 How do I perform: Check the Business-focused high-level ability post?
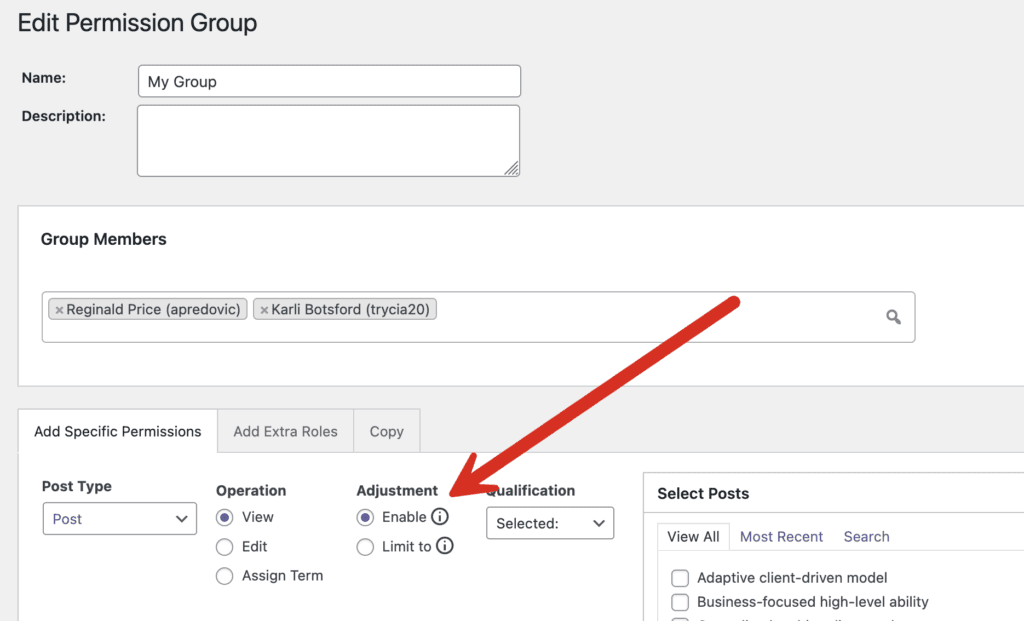[680, 602]
